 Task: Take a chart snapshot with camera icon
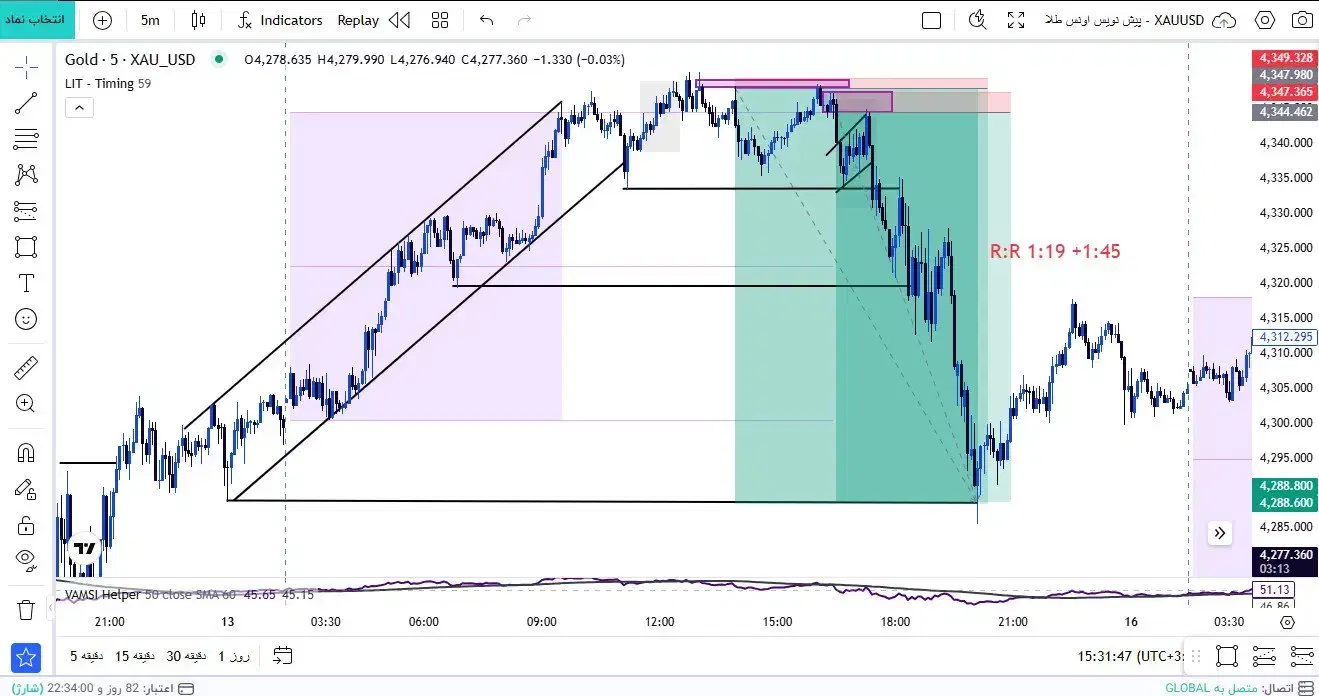(1300, 20)
